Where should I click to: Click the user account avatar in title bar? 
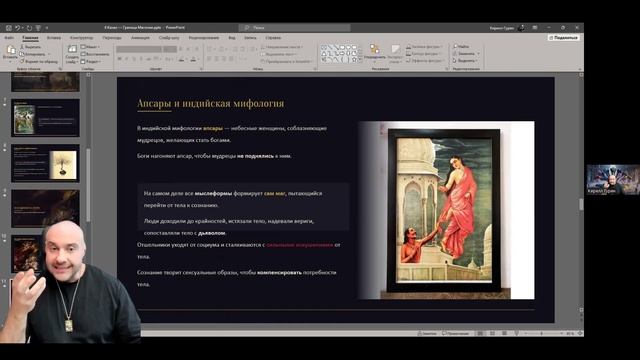coord(521,28)
